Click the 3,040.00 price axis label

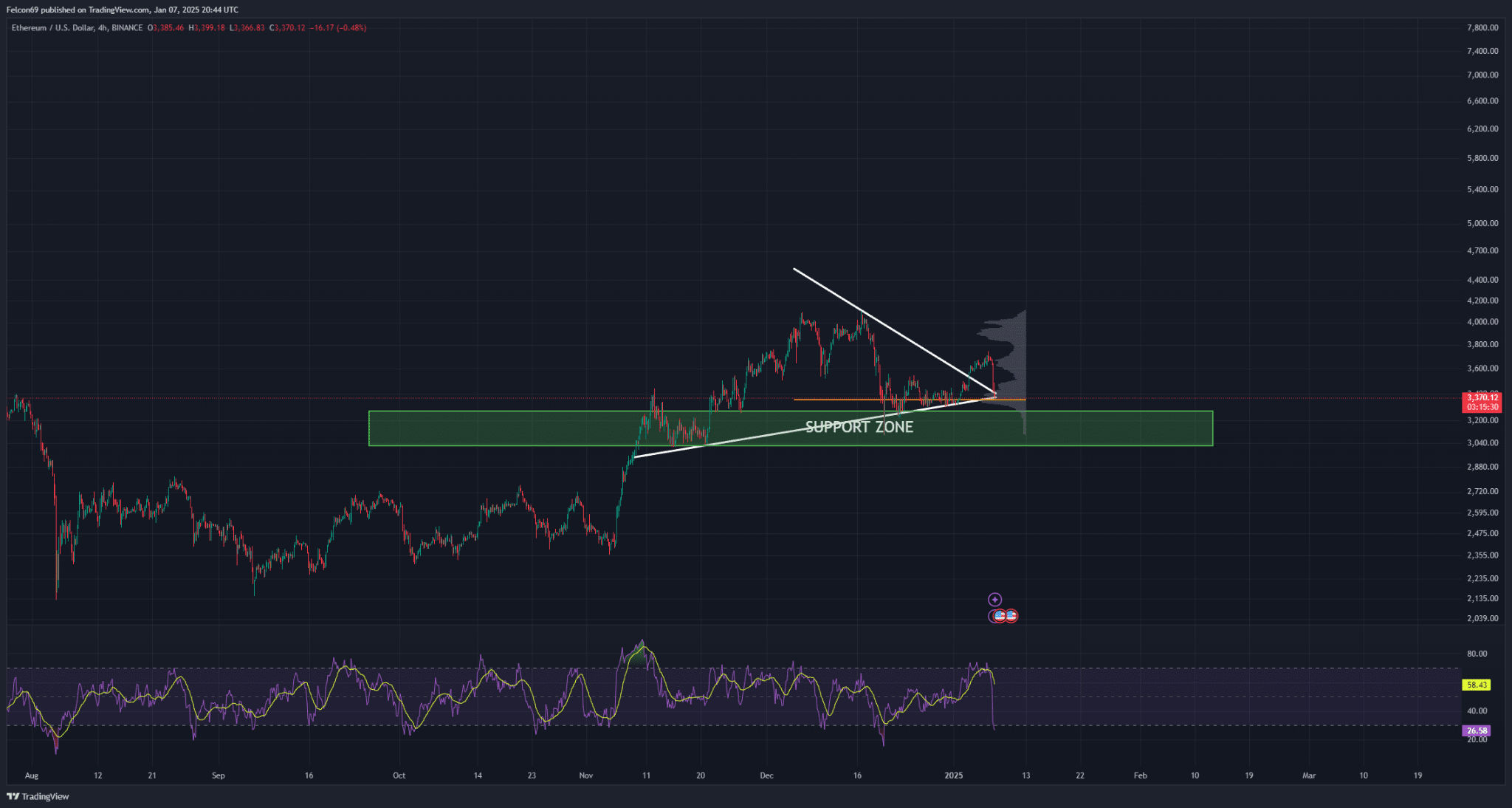(1482, 443)
